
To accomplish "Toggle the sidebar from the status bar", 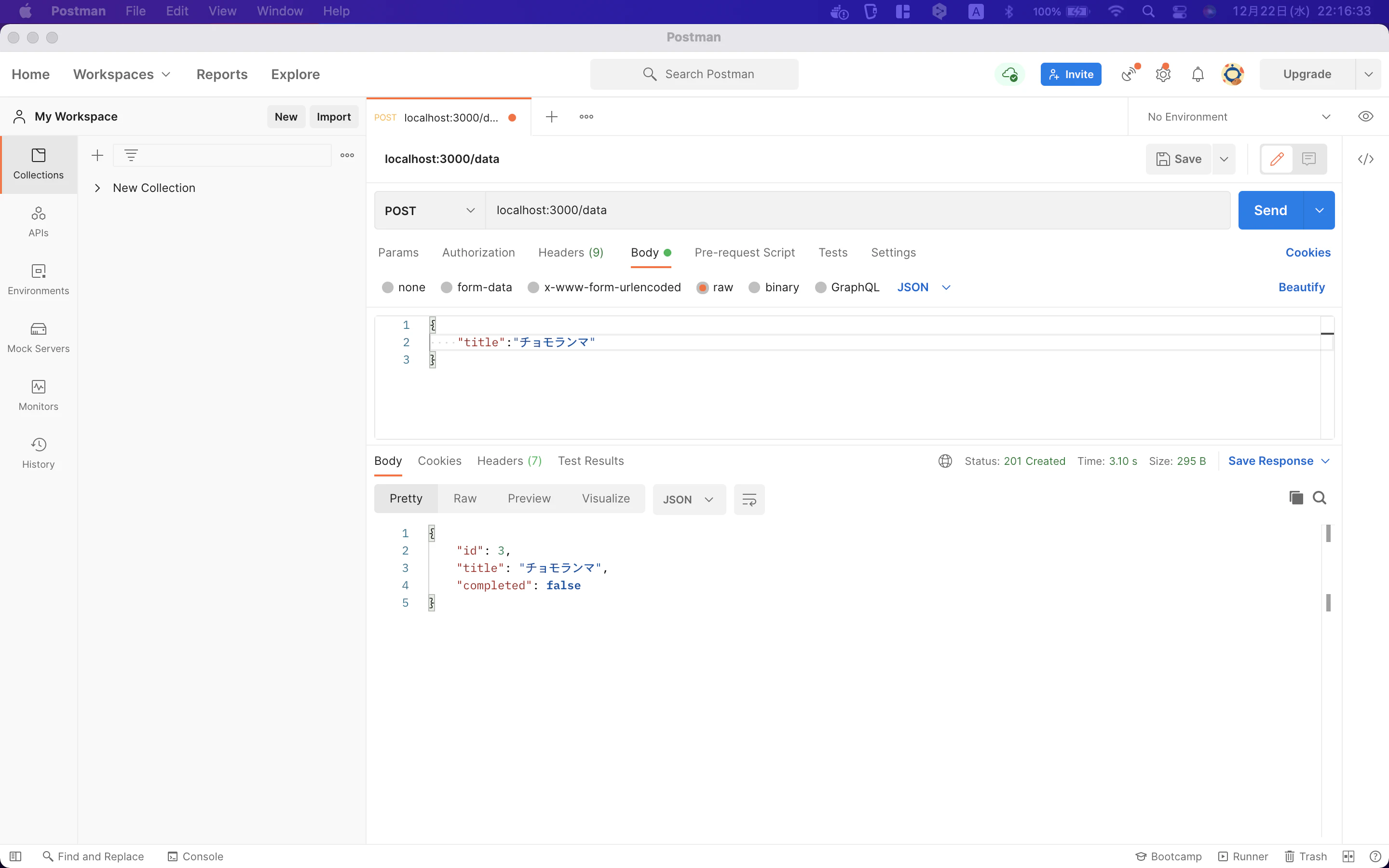I will click(x=15, y=856).
